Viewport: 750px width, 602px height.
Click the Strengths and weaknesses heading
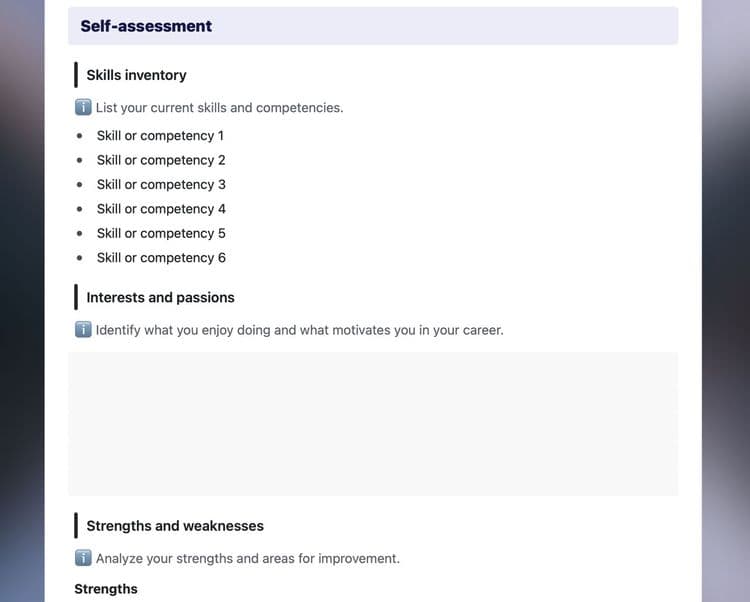[x=175, y=526]
